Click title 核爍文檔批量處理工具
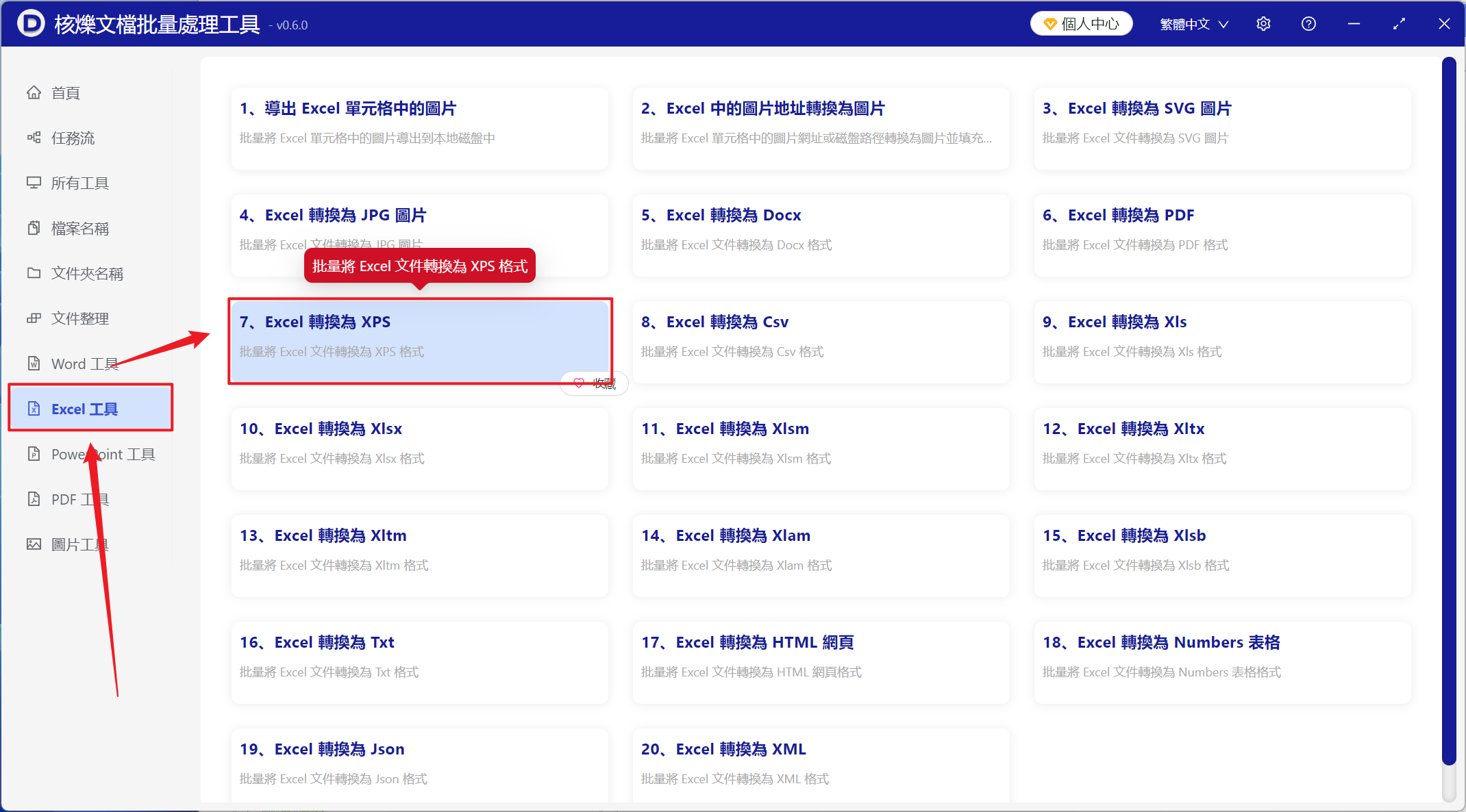This screenshot has width=1466, height=812. (x=157, y=24)
